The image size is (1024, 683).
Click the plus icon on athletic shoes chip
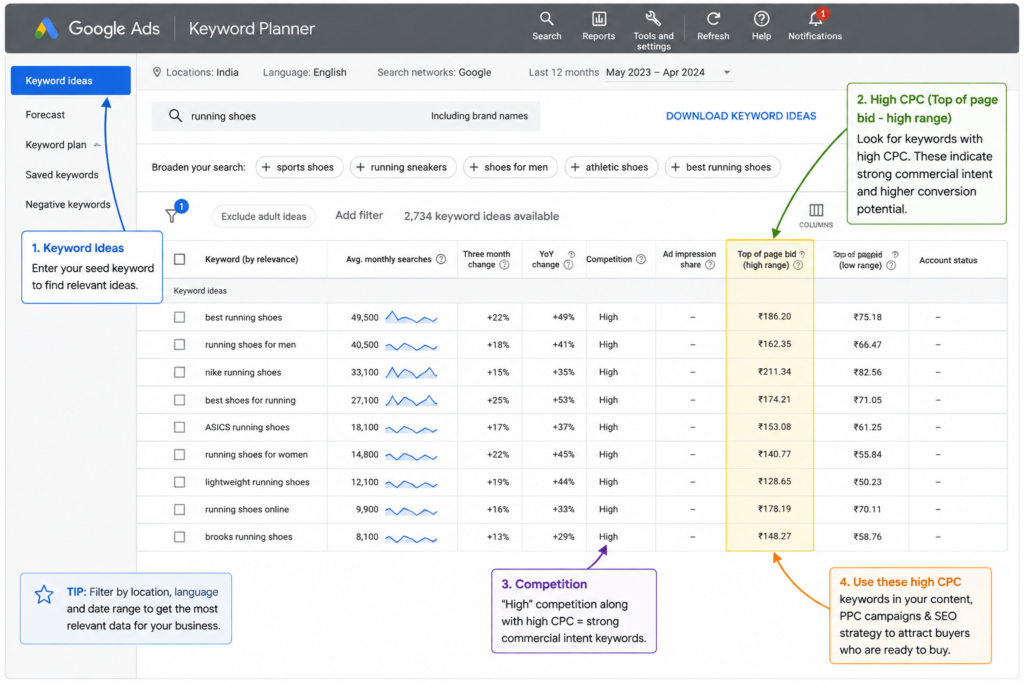(575, 167)
